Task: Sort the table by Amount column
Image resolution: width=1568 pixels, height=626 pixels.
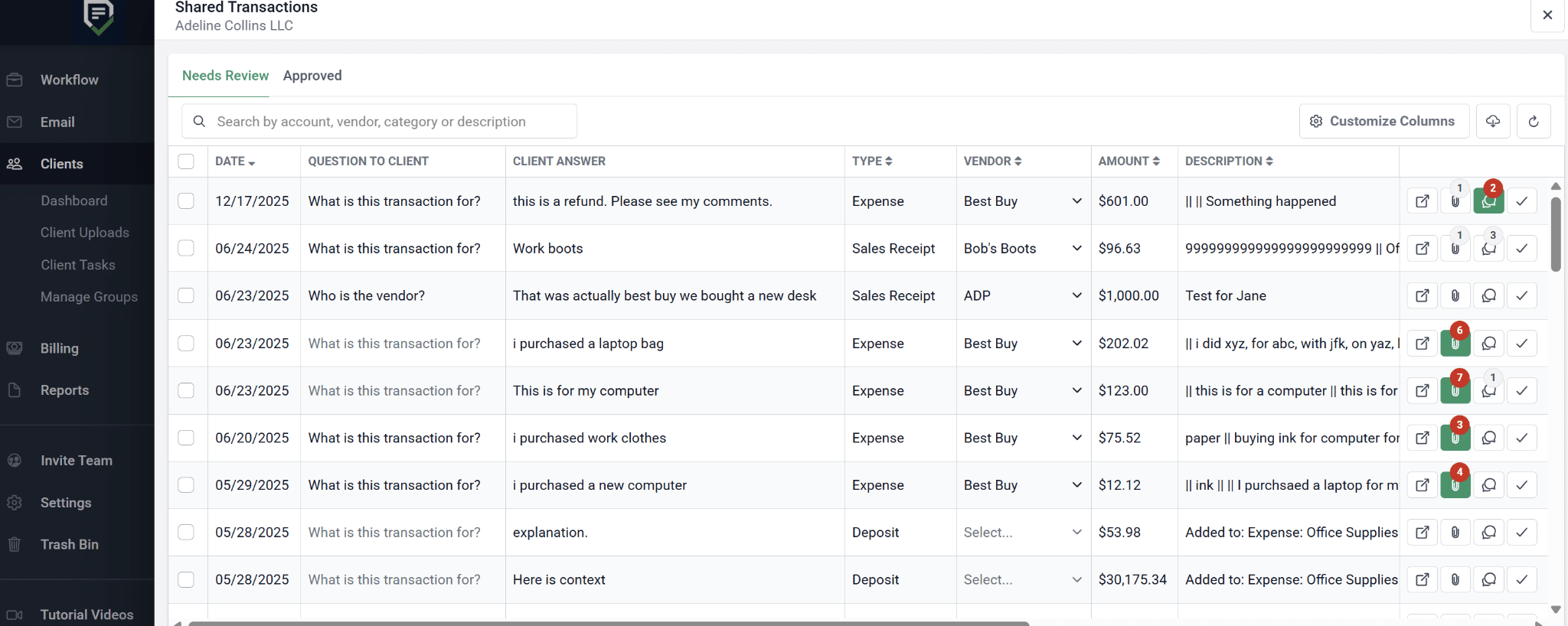Action: pos(1129,161)
